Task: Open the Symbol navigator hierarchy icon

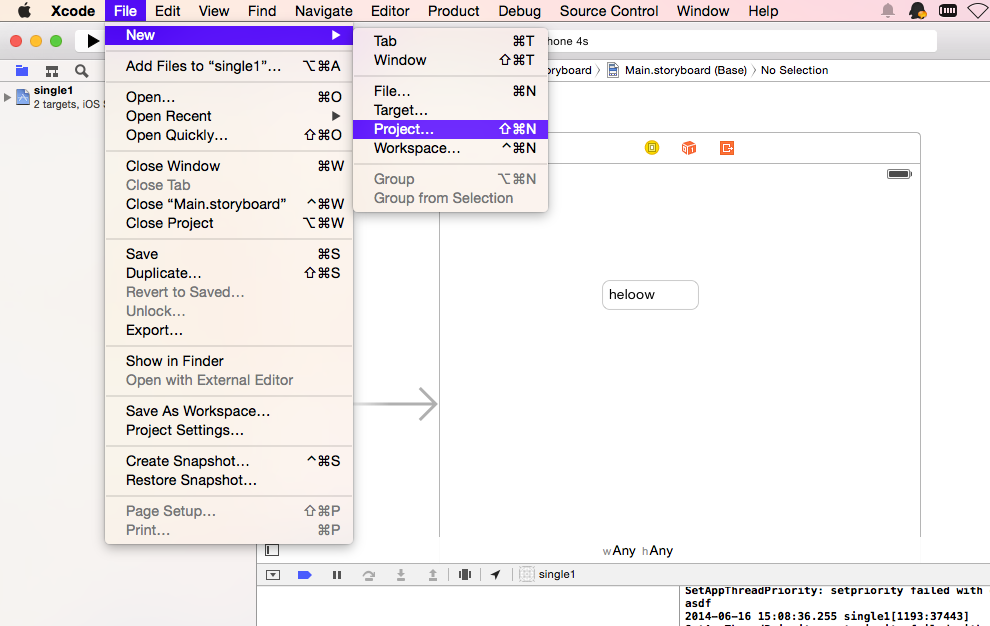Action: click(x=52, y=71)
